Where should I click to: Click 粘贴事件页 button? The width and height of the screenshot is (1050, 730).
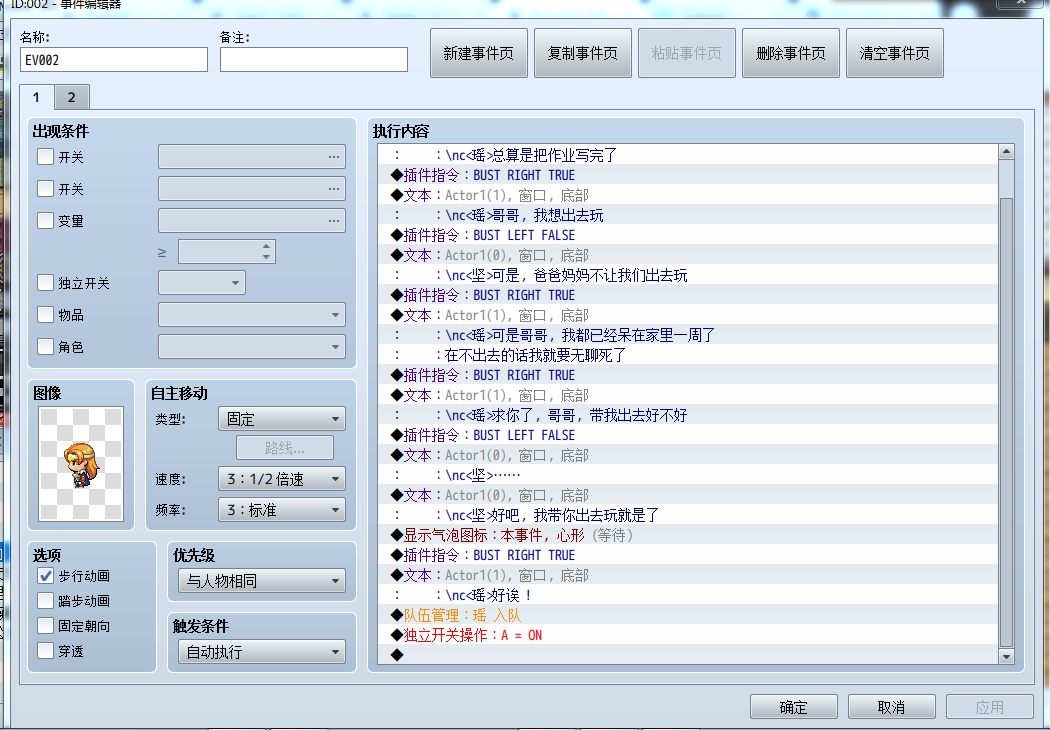tap(686, 53)
